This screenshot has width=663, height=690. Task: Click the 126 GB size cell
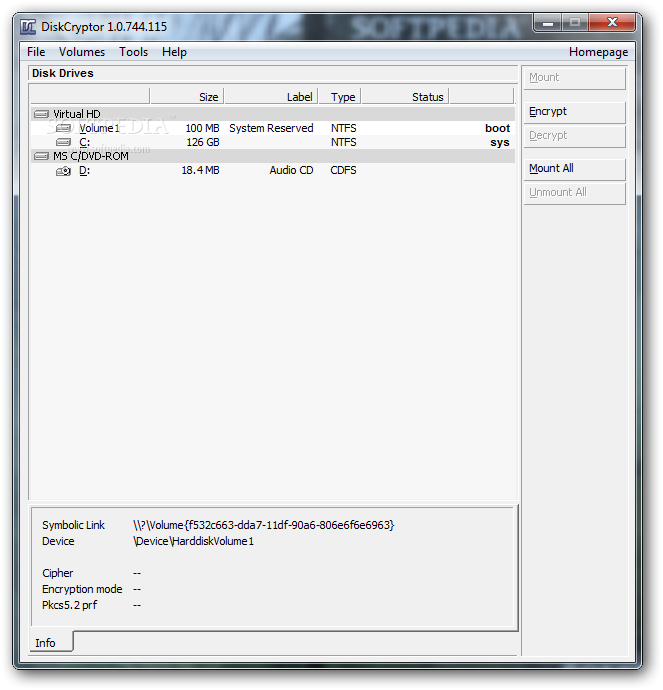tap(203, 142)
